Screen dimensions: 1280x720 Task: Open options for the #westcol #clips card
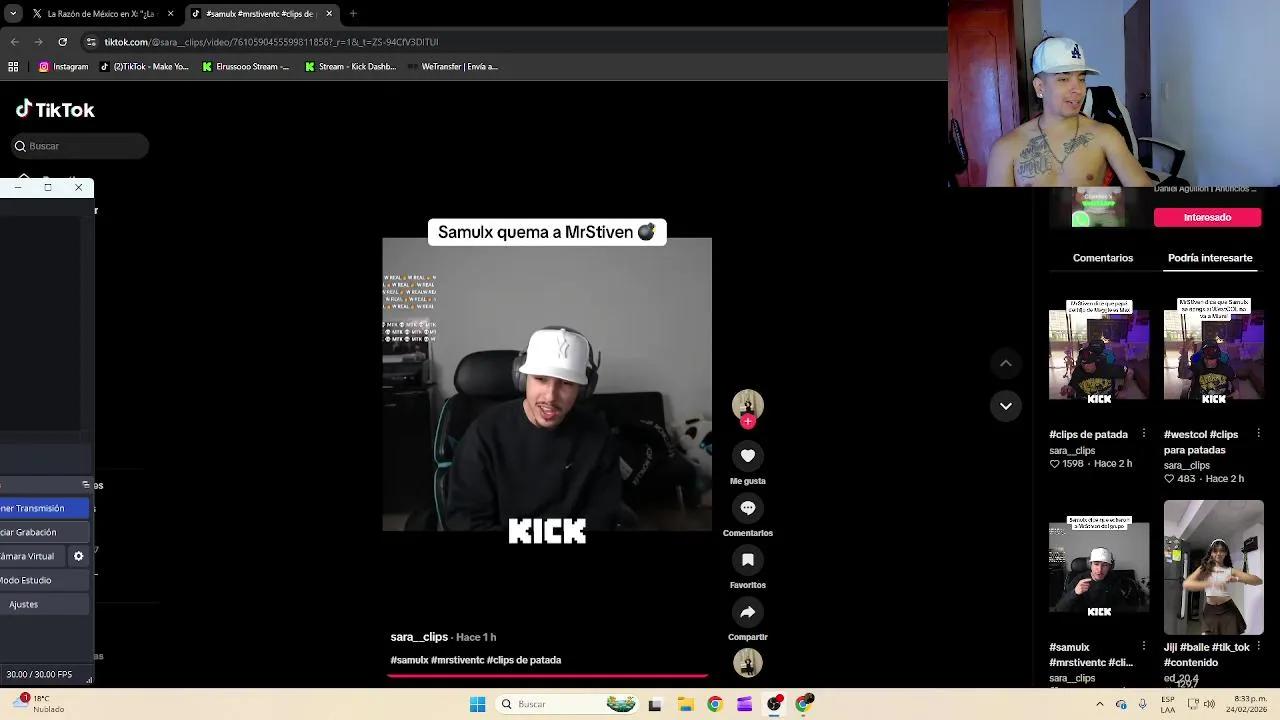(1258, 434)
